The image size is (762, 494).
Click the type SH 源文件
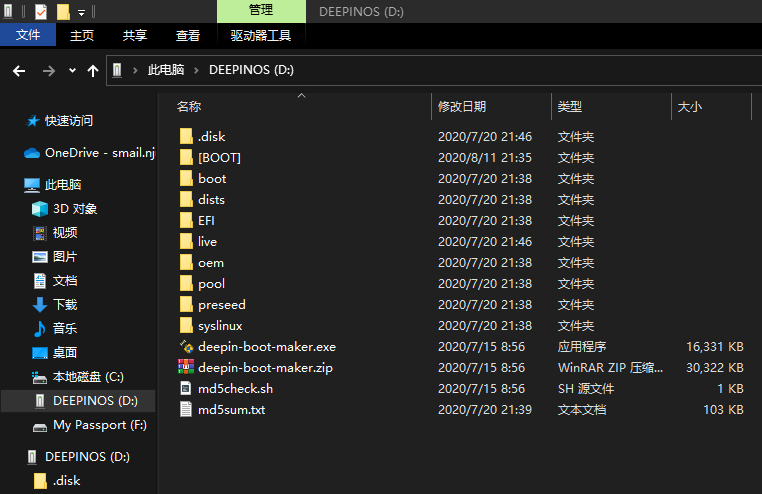click(586, 389)
